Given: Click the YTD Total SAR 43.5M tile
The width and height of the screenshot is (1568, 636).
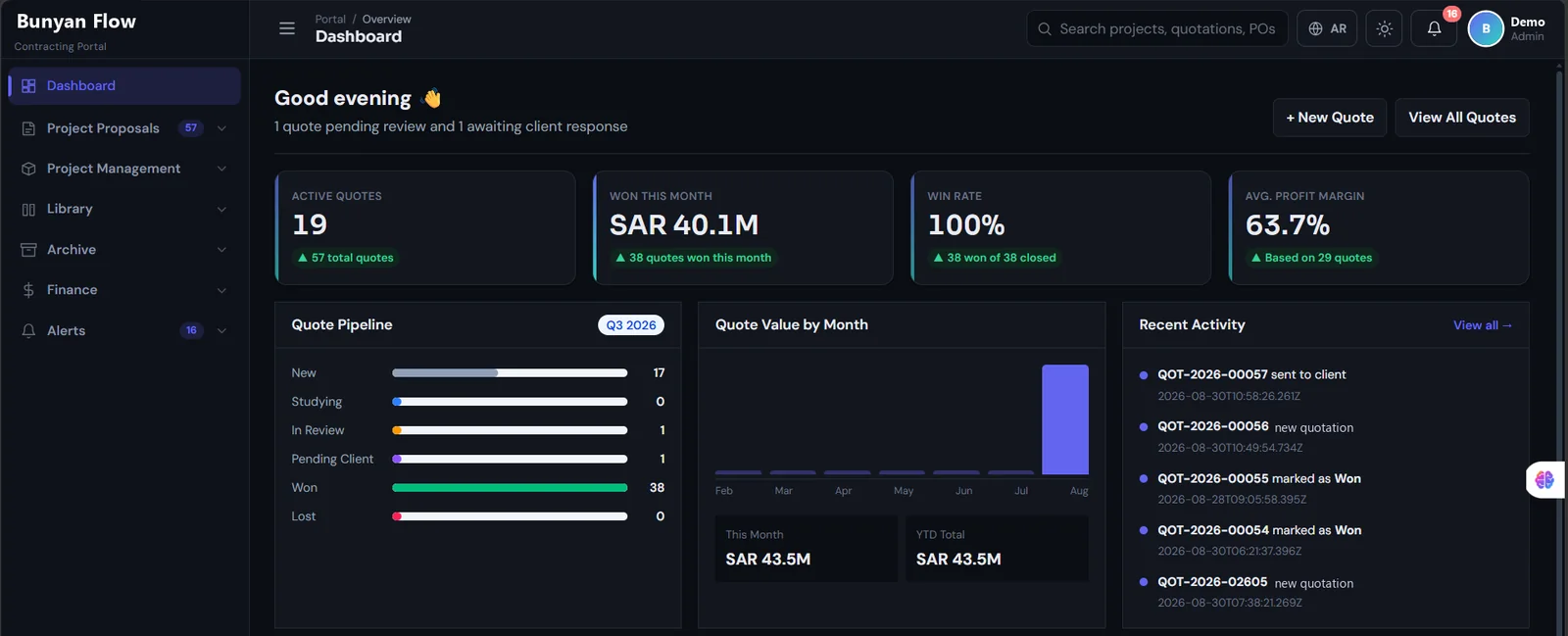Looking at the screenshot, I should click(997, 549).
